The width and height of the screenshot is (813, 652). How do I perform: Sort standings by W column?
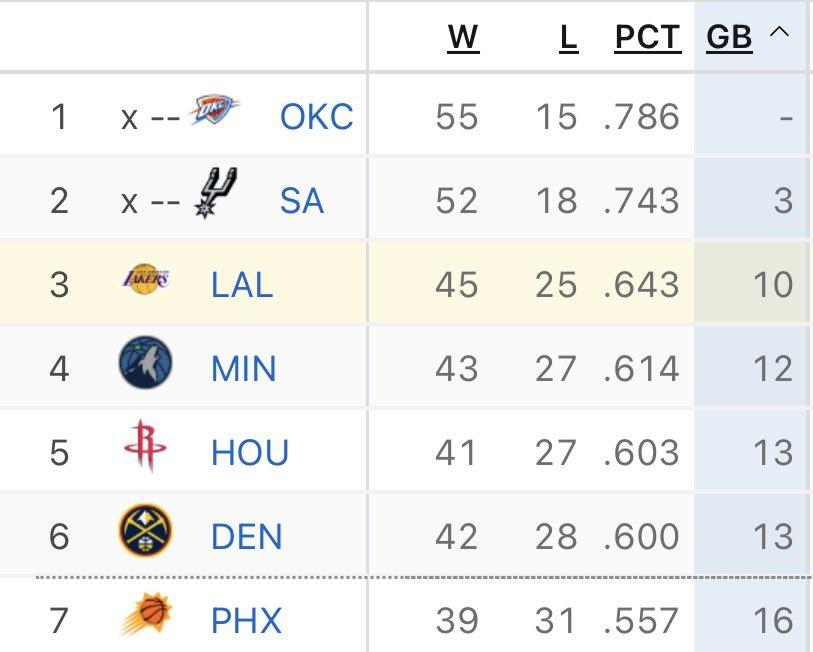tap(463, 38)
